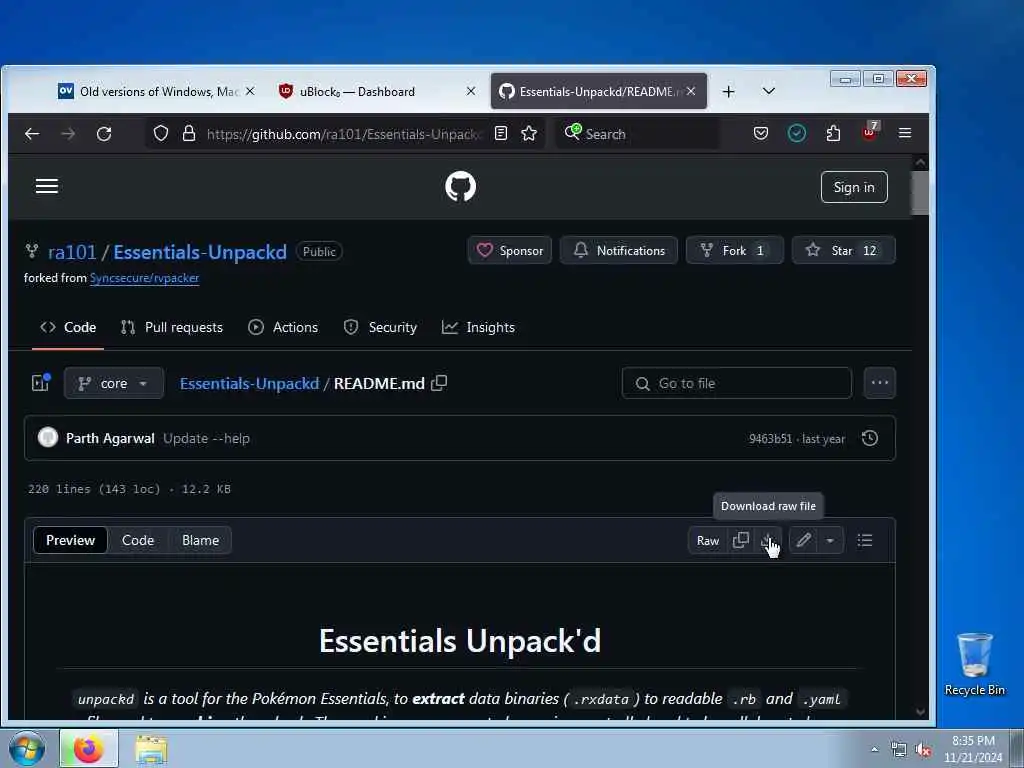Open the Raw file view

(707, 541)
